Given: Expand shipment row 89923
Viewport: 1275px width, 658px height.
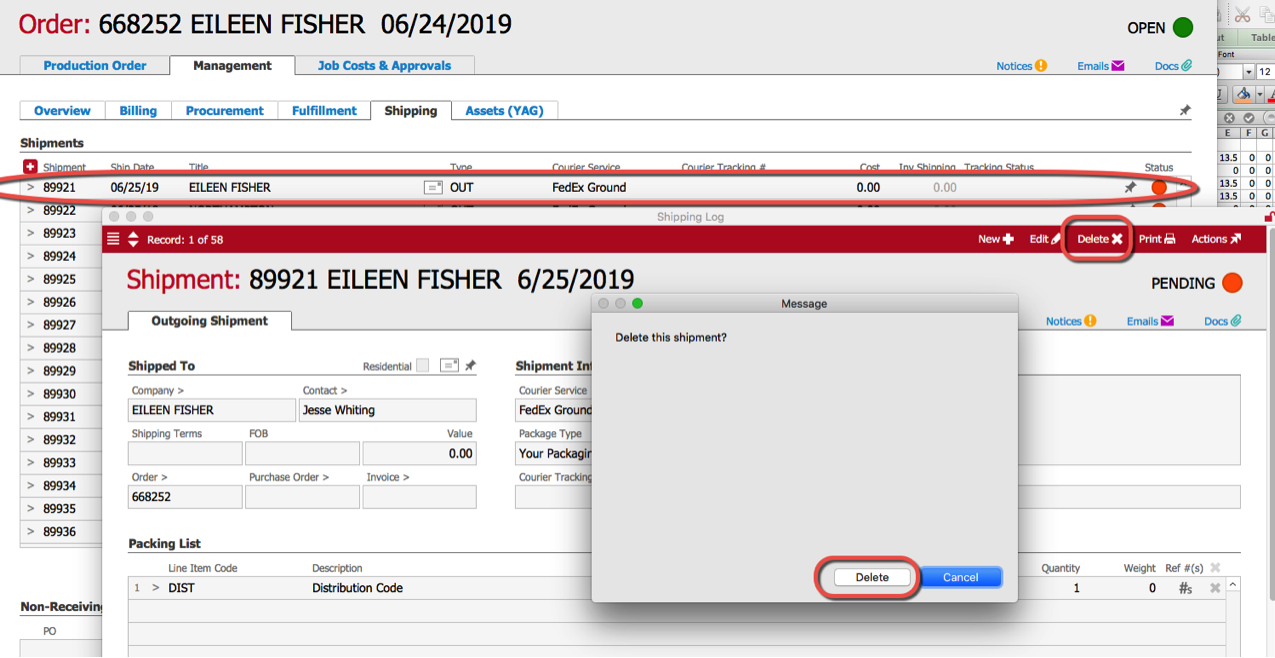Looking at the screenshot, I should pyautogui.click(x=30, y=233).
